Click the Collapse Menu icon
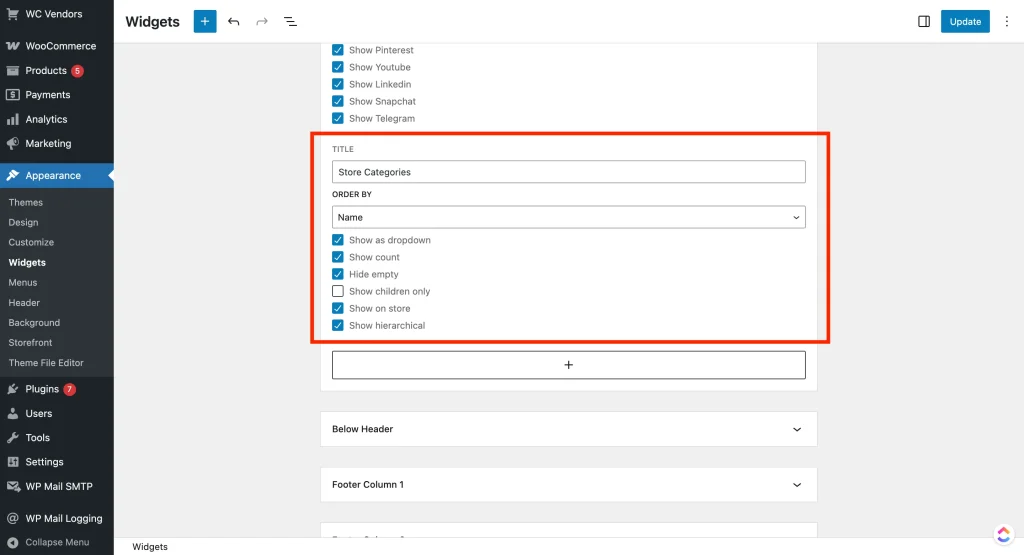The width and height of the screenshot is (1024, 555). click(13, 542)
